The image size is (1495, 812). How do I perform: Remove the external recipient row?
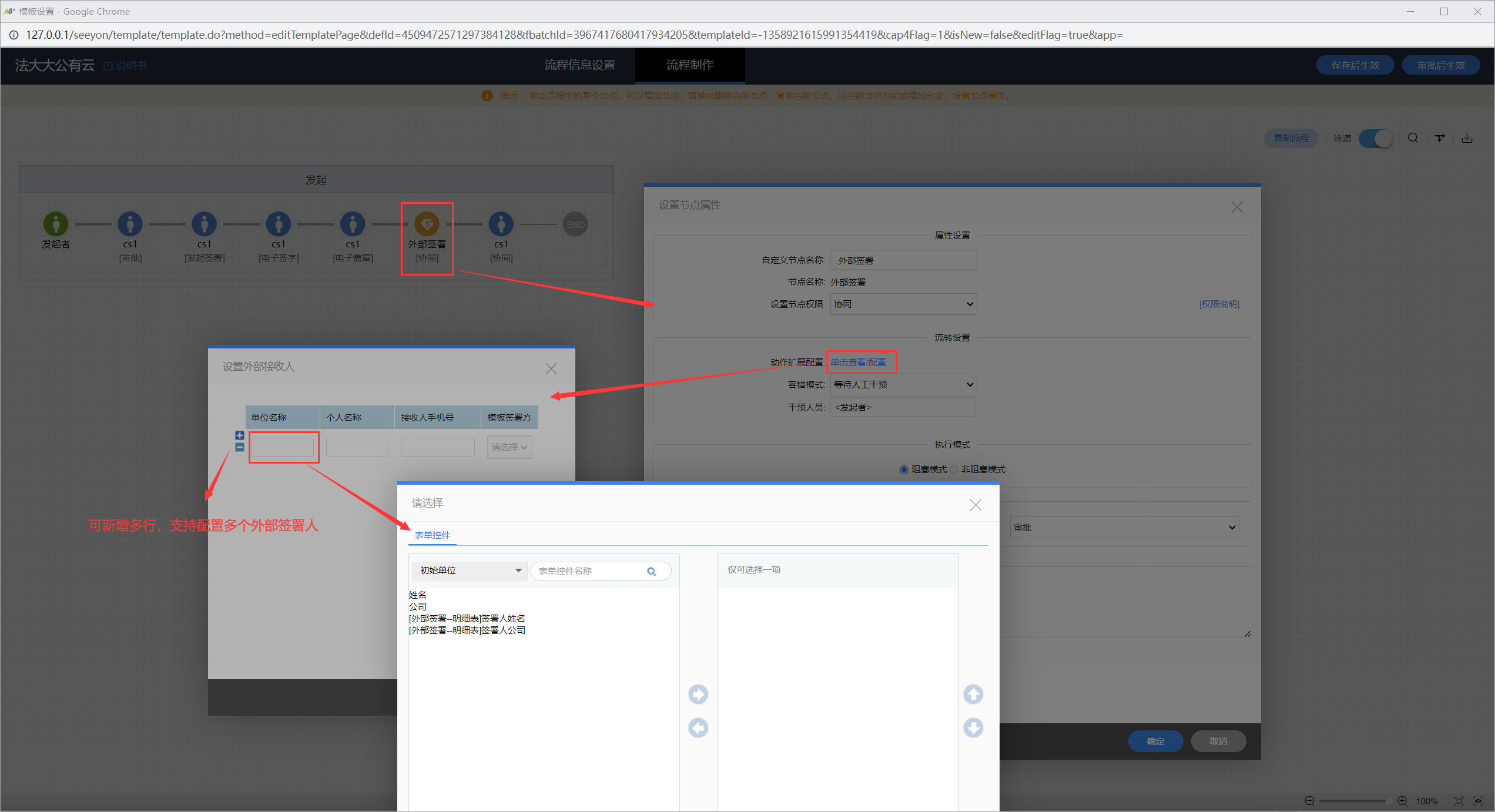(x=240, y=447)
